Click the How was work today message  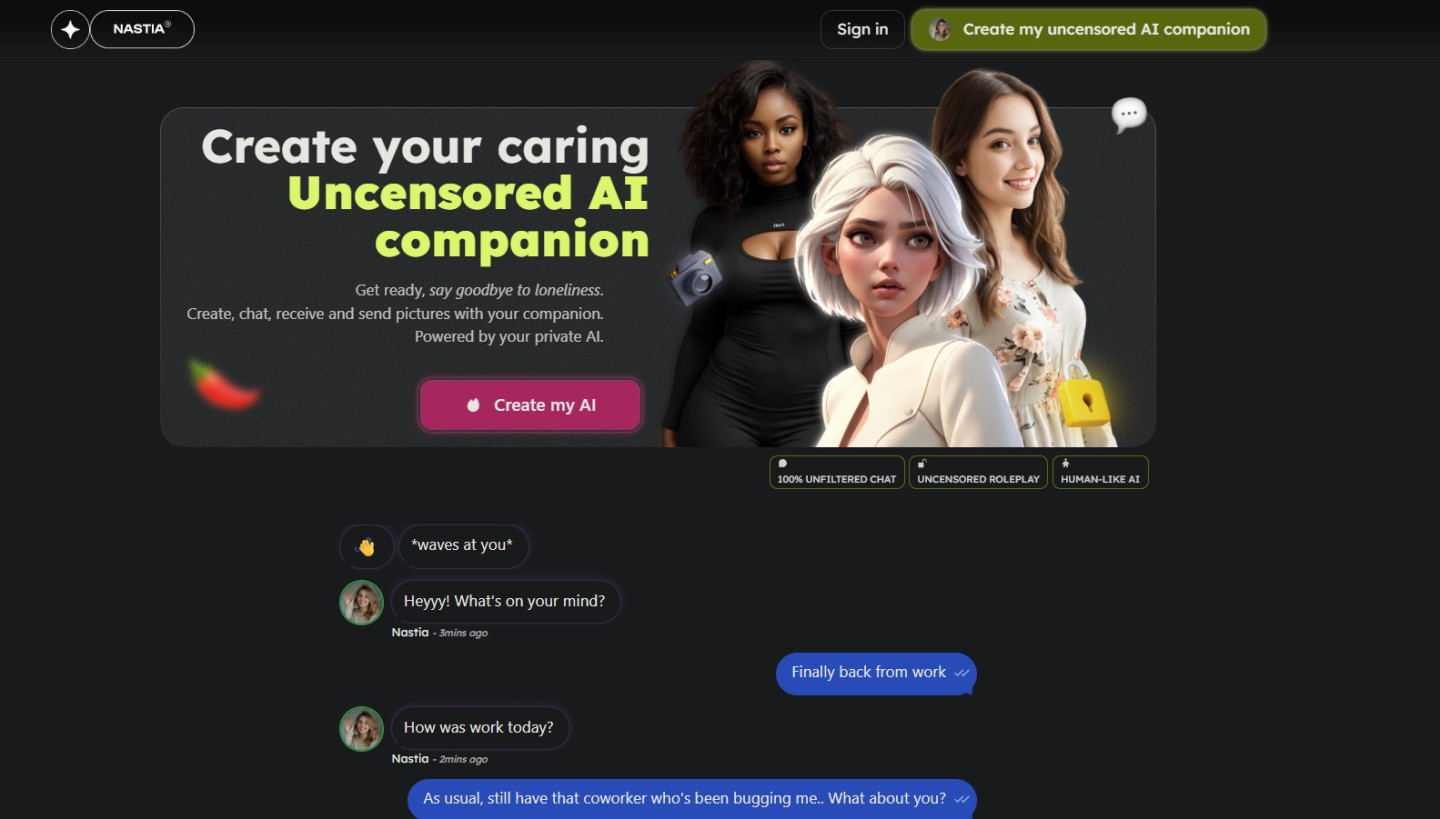[x=480, y=728]
